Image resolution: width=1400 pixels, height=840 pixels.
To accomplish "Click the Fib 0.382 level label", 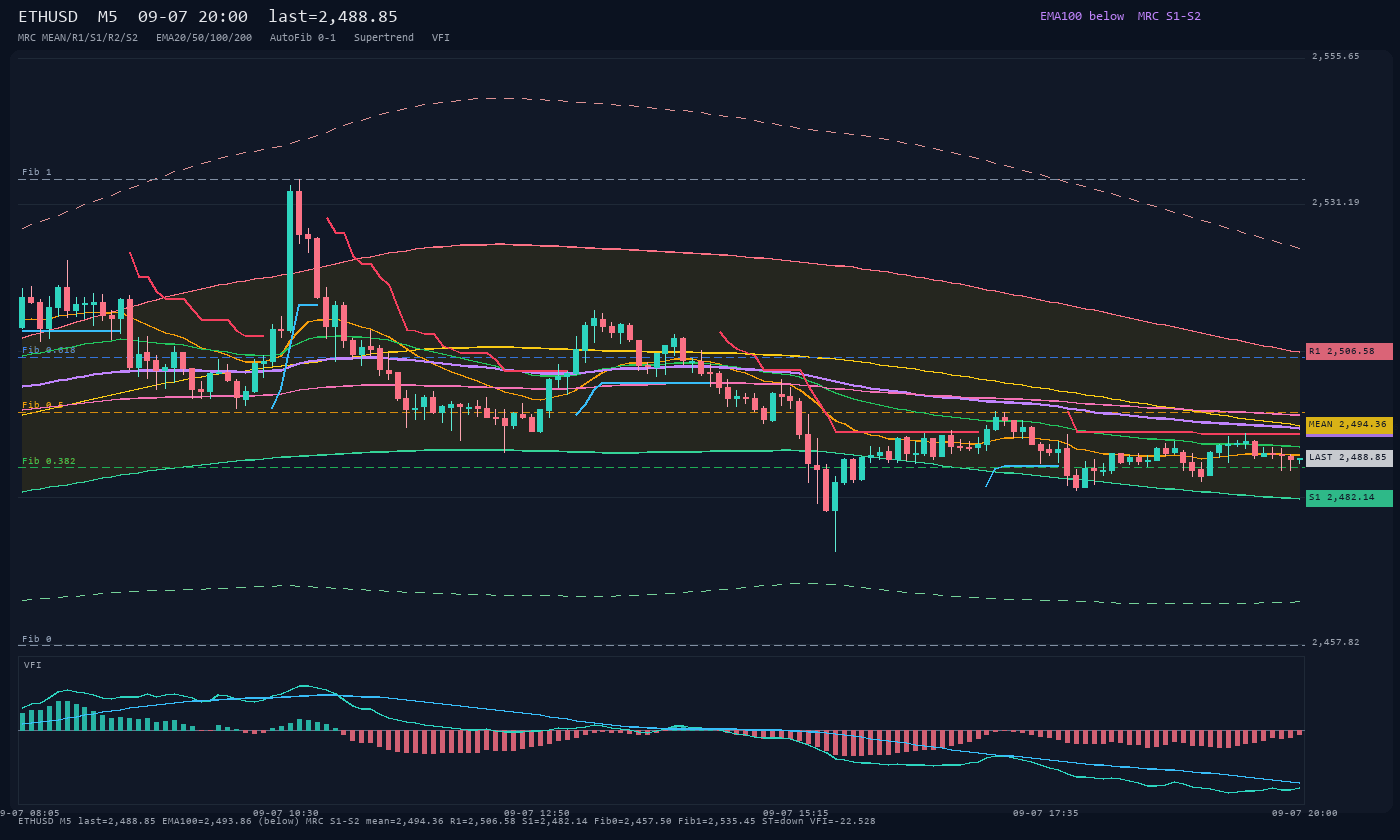I will coord(49,461).
